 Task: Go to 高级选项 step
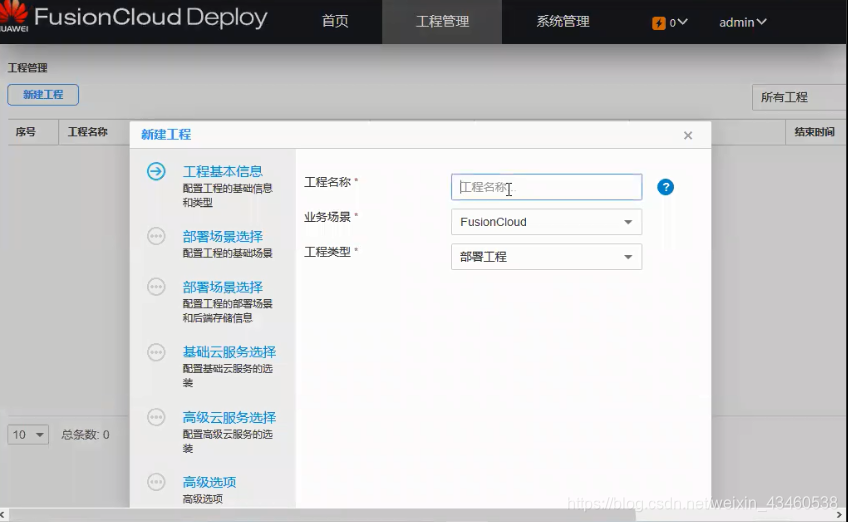[209, 481]
